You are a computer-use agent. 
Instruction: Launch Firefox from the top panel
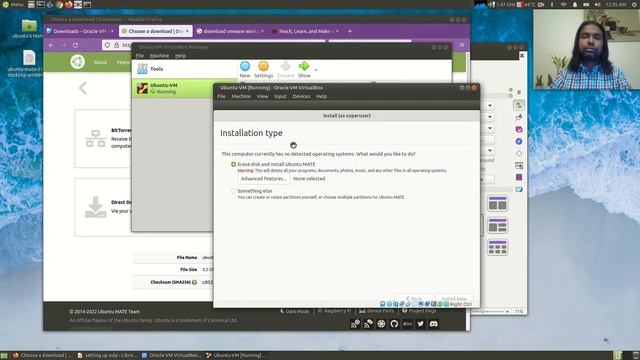(68, 4)
